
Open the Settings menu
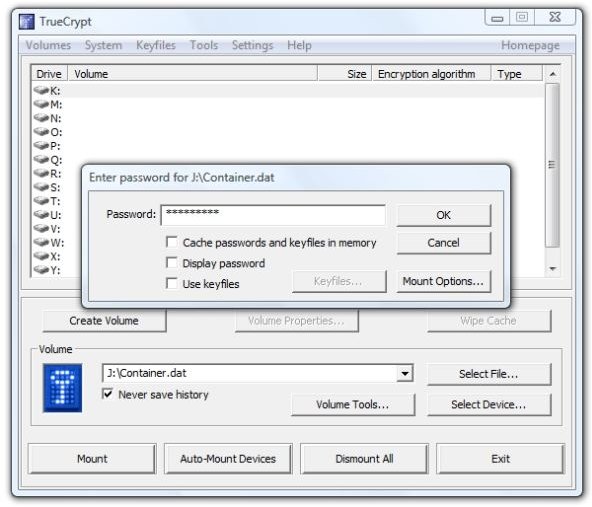pyautogui.click(x=252, y=45)
